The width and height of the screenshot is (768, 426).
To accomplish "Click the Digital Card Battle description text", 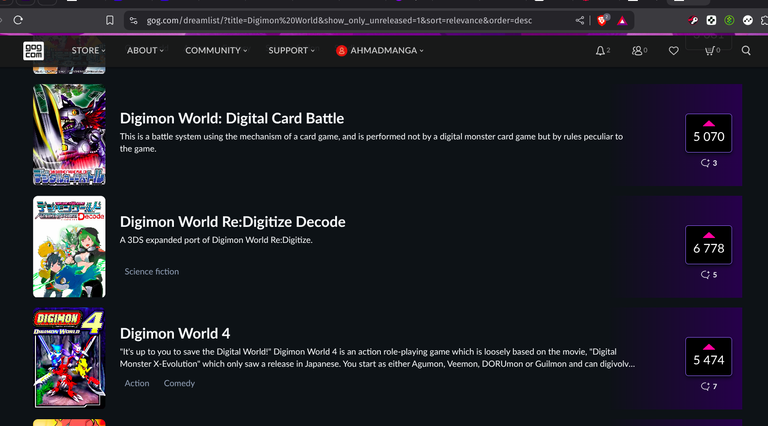I will coord(371,142).
